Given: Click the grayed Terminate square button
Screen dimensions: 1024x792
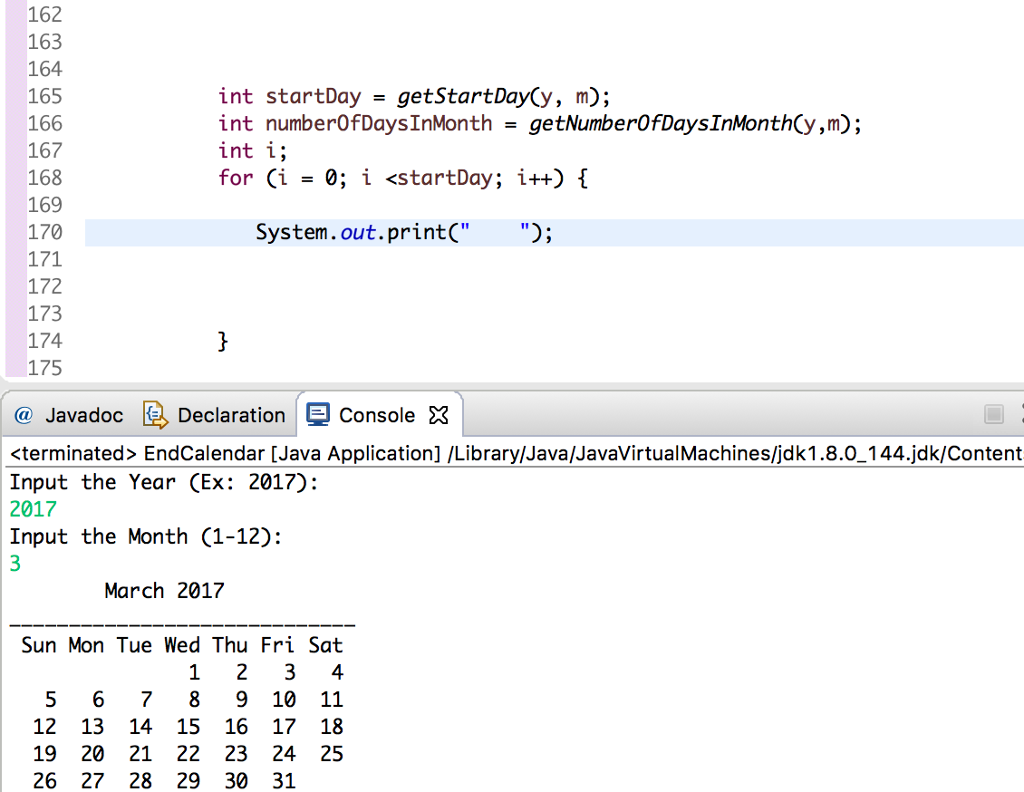Looking at the screenshot, I should [x=994, y=414].
